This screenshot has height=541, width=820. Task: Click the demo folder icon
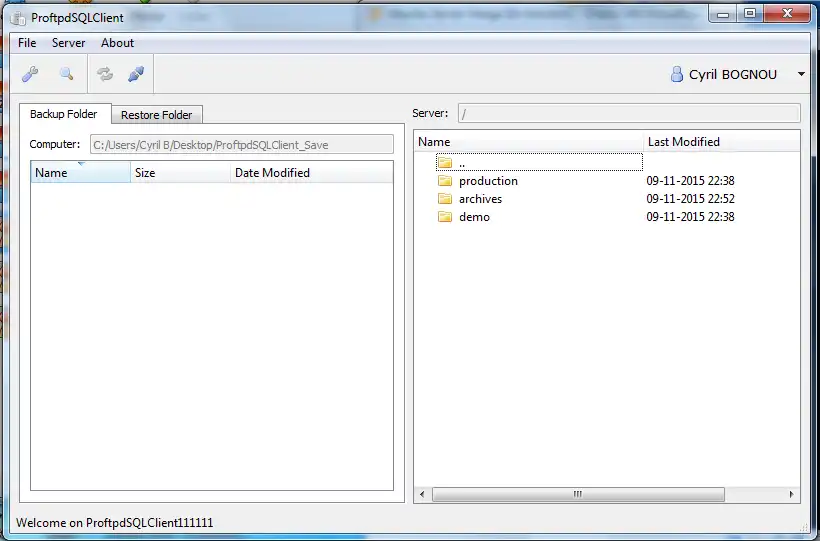[x=445, y=217]
